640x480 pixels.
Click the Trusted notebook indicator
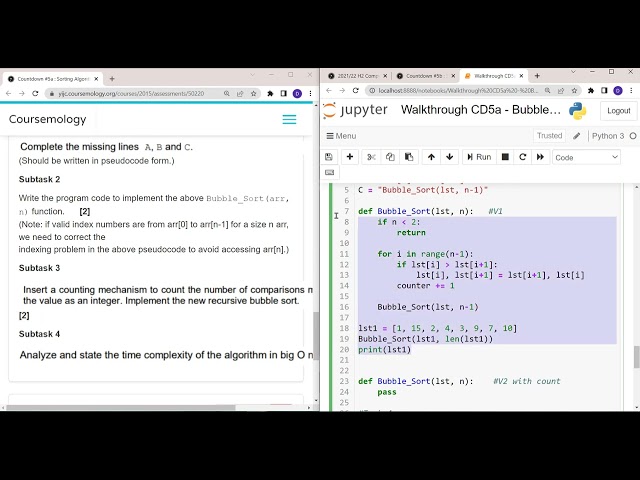tap(549, 136)
